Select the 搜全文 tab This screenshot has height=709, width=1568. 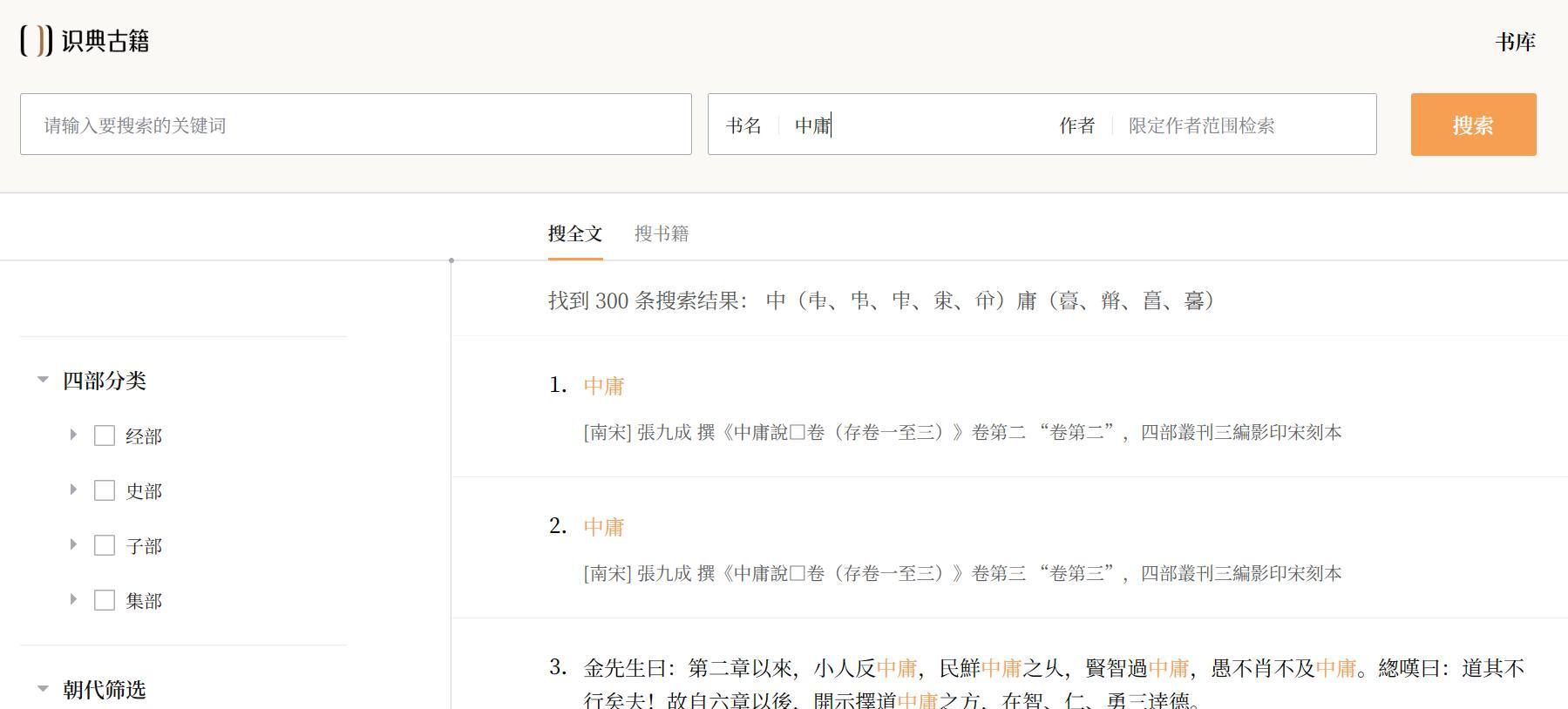tap(575, 233)
